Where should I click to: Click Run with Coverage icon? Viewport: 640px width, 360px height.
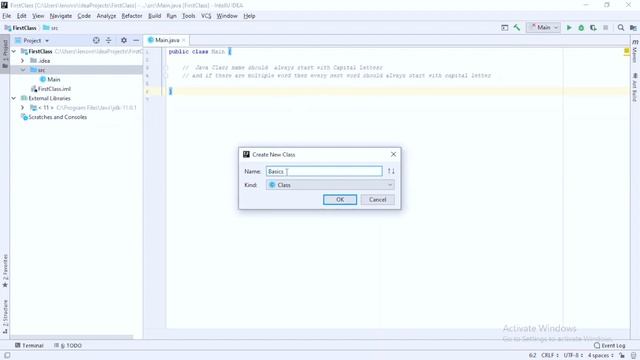click(593, 28)
